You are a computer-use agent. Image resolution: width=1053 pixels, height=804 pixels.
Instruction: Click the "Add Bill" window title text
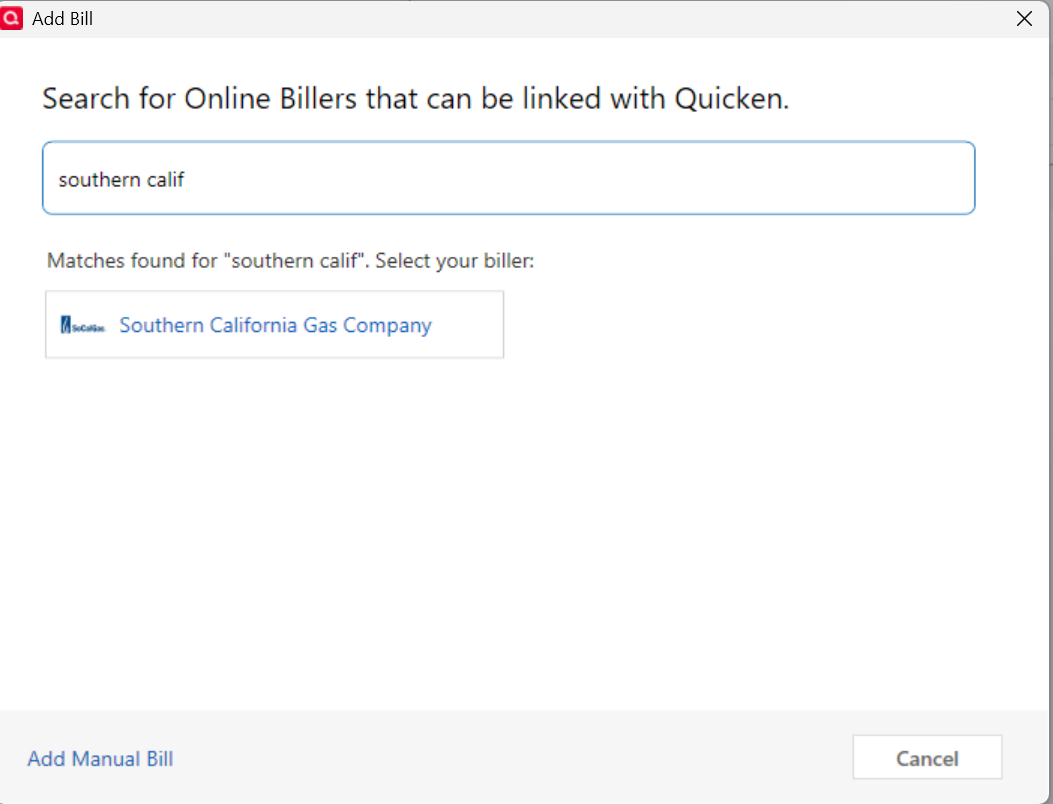(63, 18)
